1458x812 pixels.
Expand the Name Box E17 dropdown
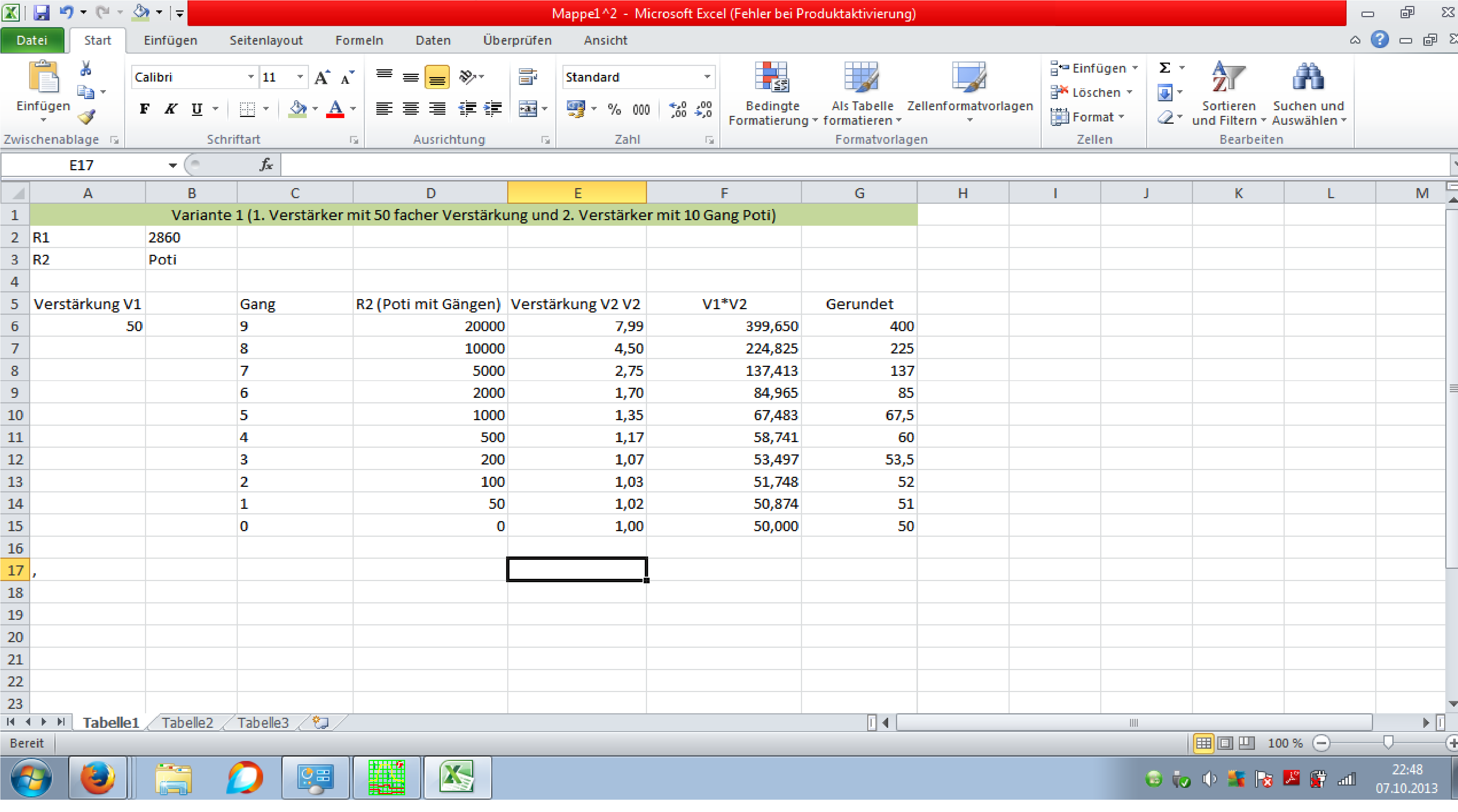[173, 165]
